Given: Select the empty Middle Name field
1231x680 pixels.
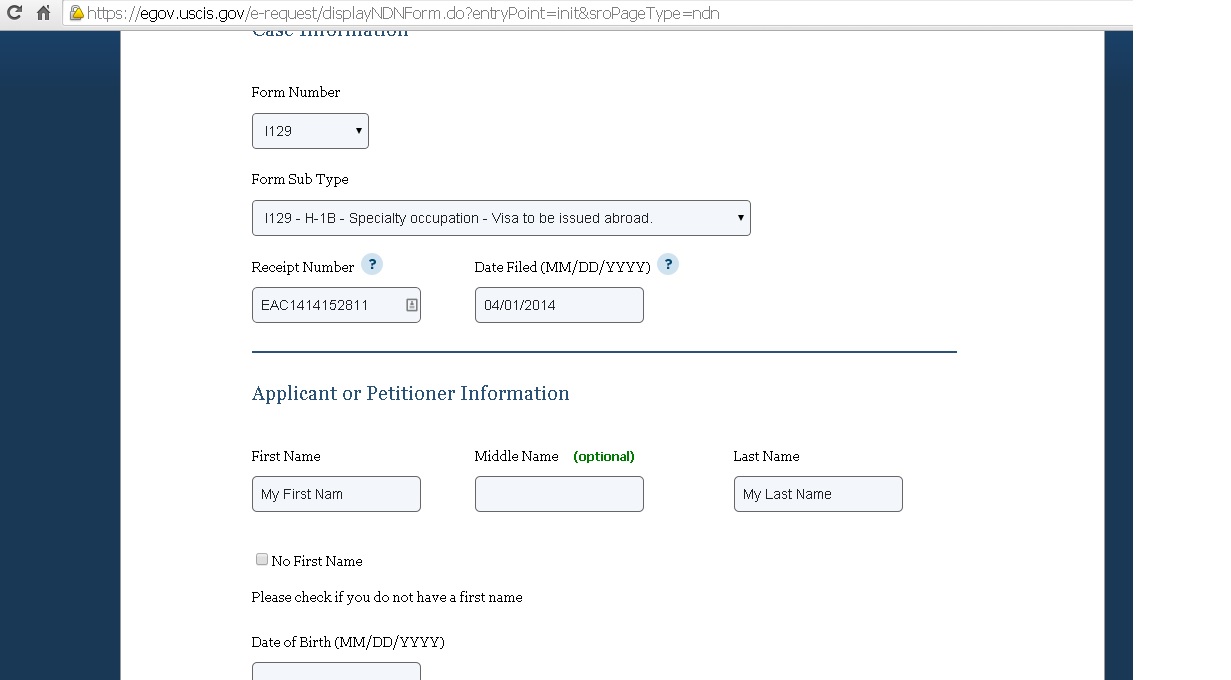Looking at the screenshot, I should 559,494.
